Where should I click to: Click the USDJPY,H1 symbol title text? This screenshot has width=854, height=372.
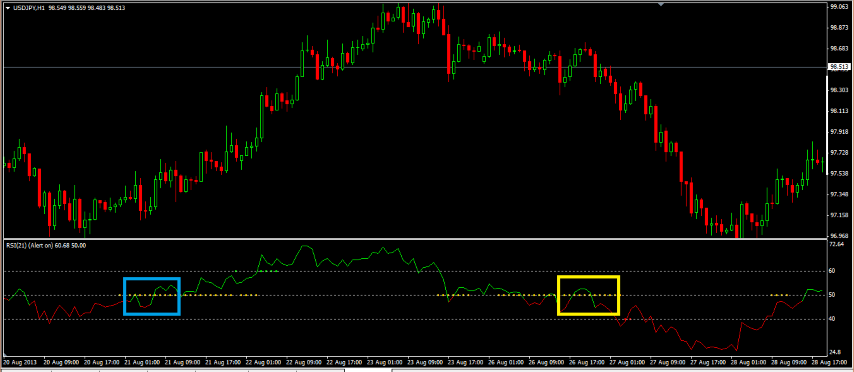tap(28, 7)
